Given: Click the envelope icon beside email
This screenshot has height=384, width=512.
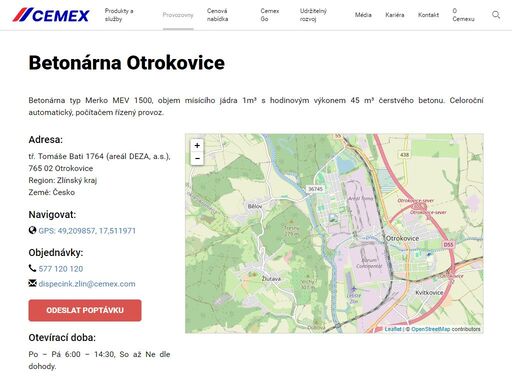Looking at the screenshot, I should [32, 283].
